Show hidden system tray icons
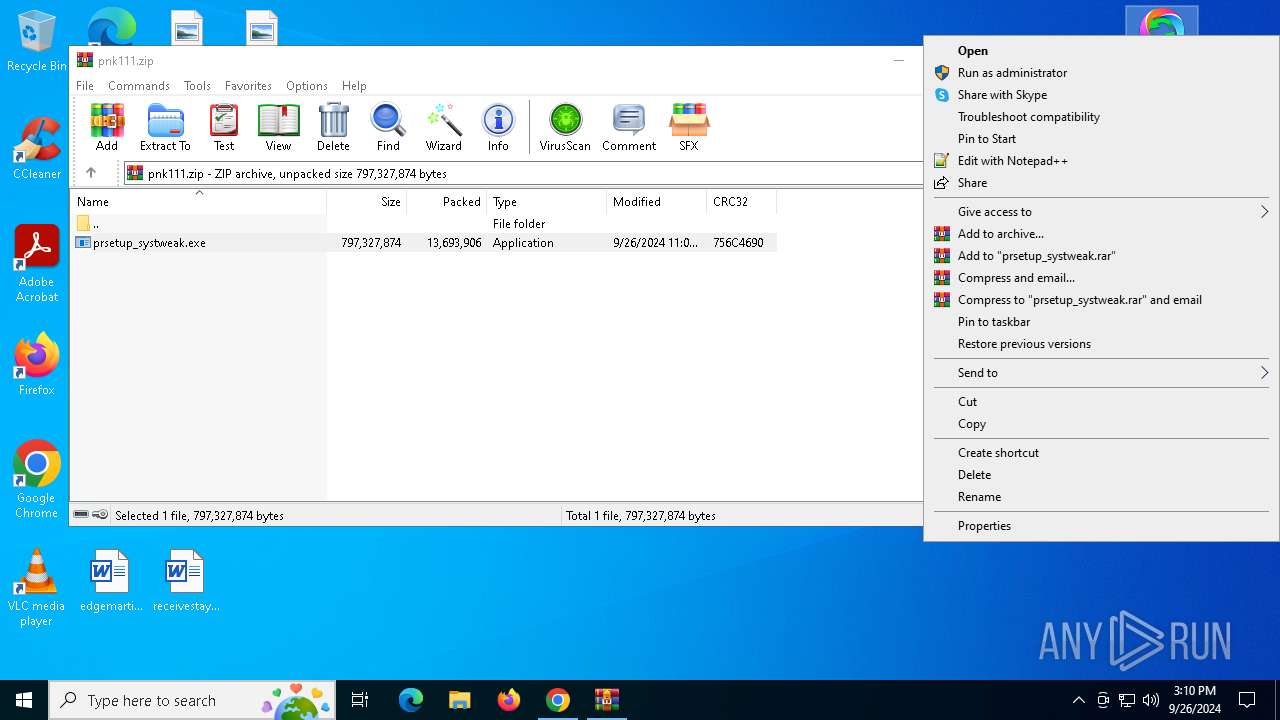1280x720 pixels. [x=1078, y=700]
